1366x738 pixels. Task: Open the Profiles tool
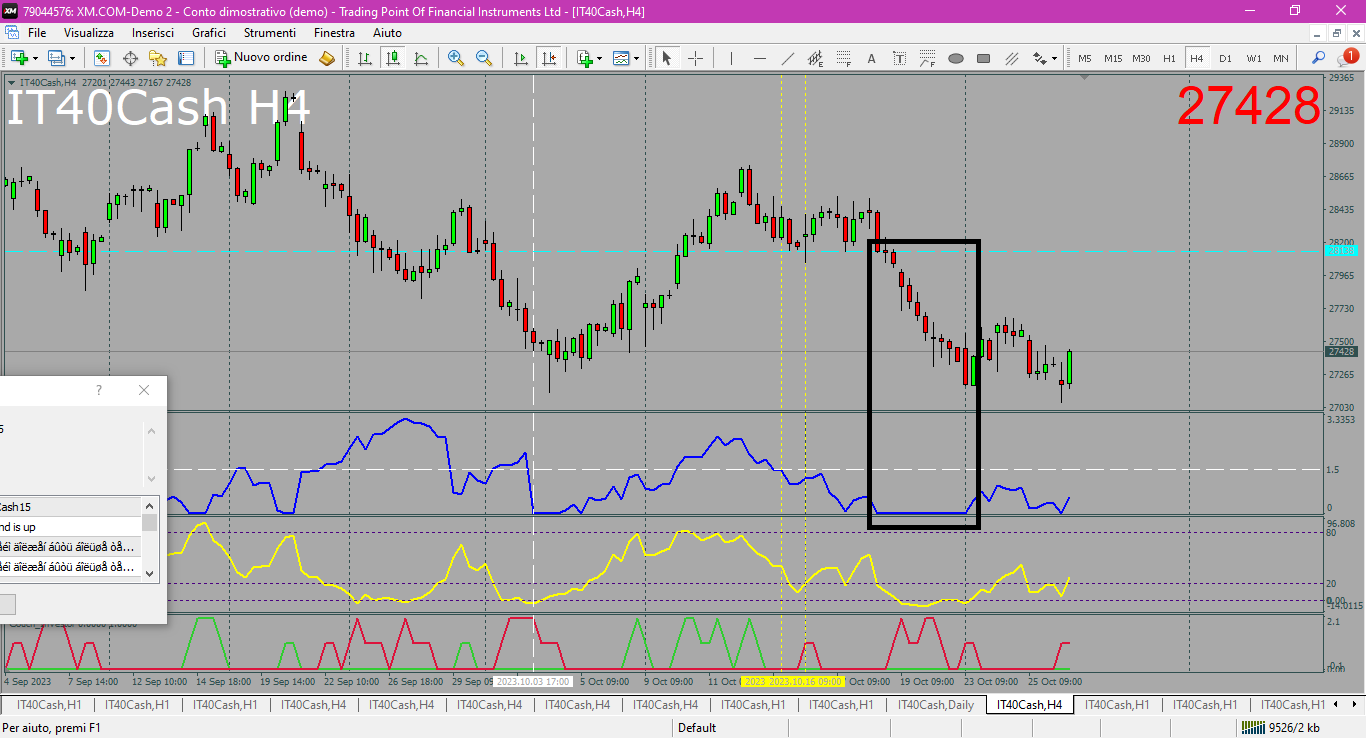pos(56,58)
